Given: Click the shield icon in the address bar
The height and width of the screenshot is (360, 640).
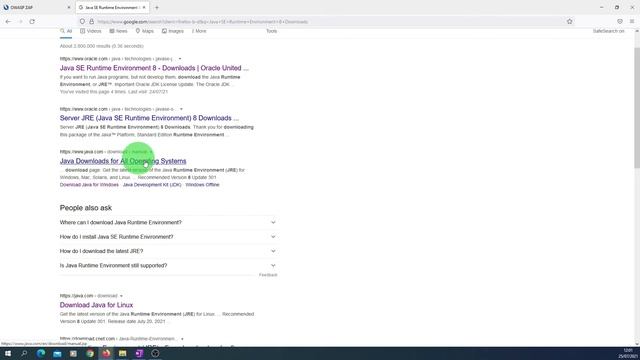Looking at the screenshot, I should tap(82, 22).
